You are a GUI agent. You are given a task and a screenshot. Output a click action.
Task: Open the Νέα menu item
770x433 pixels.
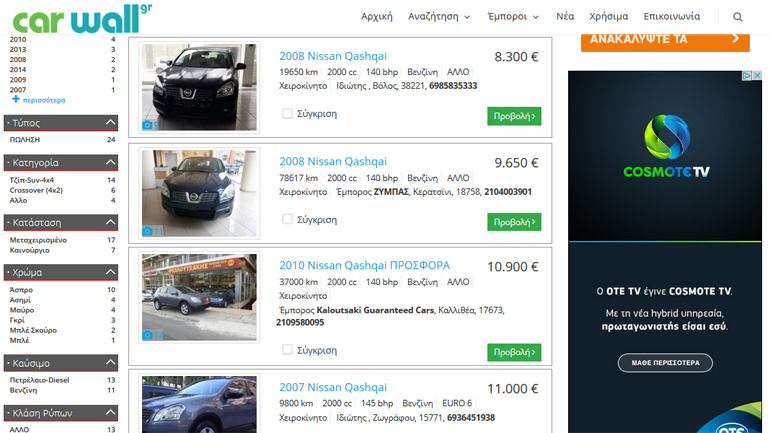(565, 17)
